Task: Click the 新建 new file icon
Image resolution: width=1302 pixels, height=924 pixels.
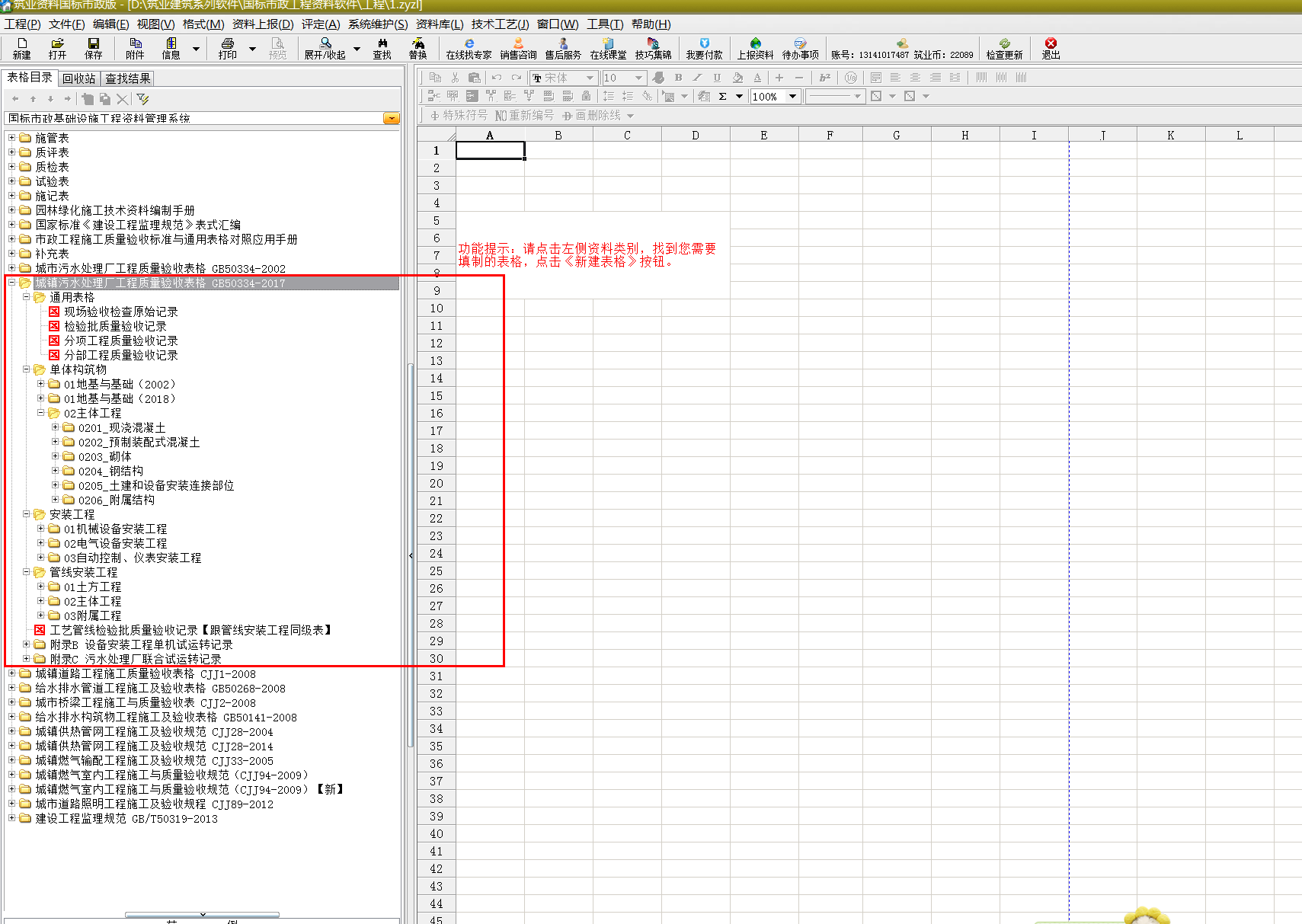Action: pyautogui.click(x=22, y=48)
